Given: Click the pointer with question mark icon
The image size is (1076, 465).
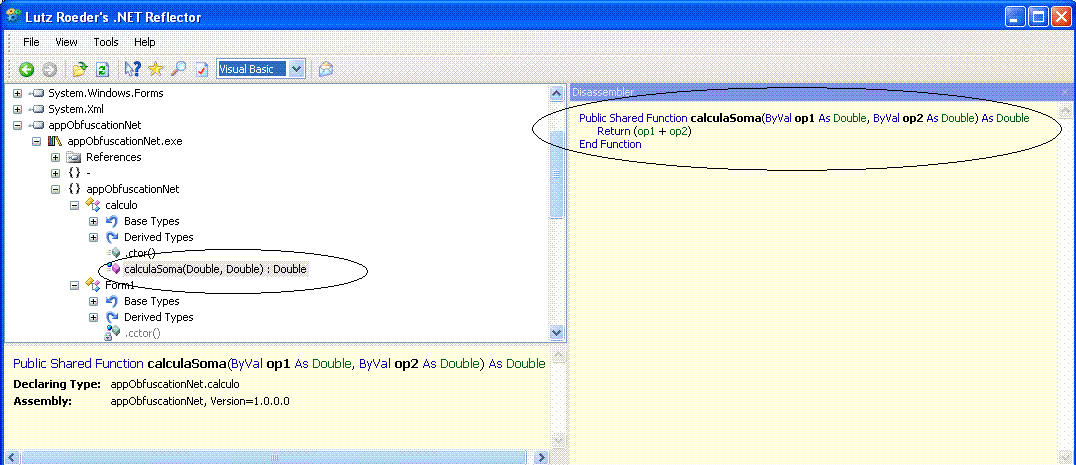Looking at the screenshot, I should pyautogui.click(x=132, y=69).
